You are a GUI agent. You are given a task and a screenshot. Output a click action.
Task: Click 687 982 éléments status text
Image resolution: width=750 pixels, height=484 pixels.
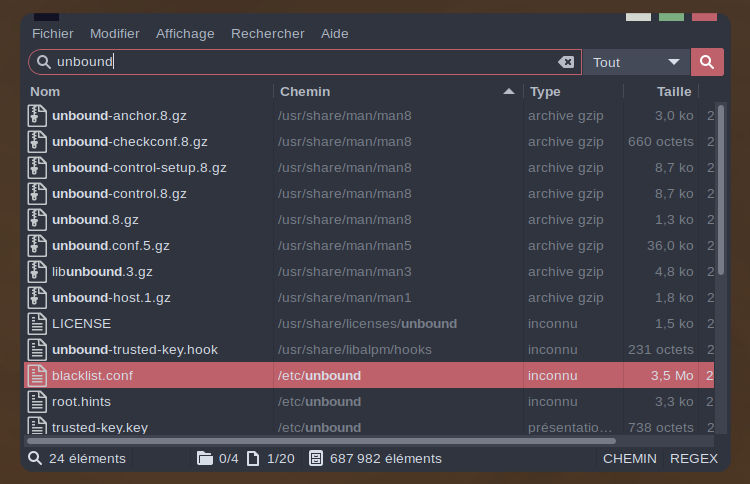tap(386, 459)
